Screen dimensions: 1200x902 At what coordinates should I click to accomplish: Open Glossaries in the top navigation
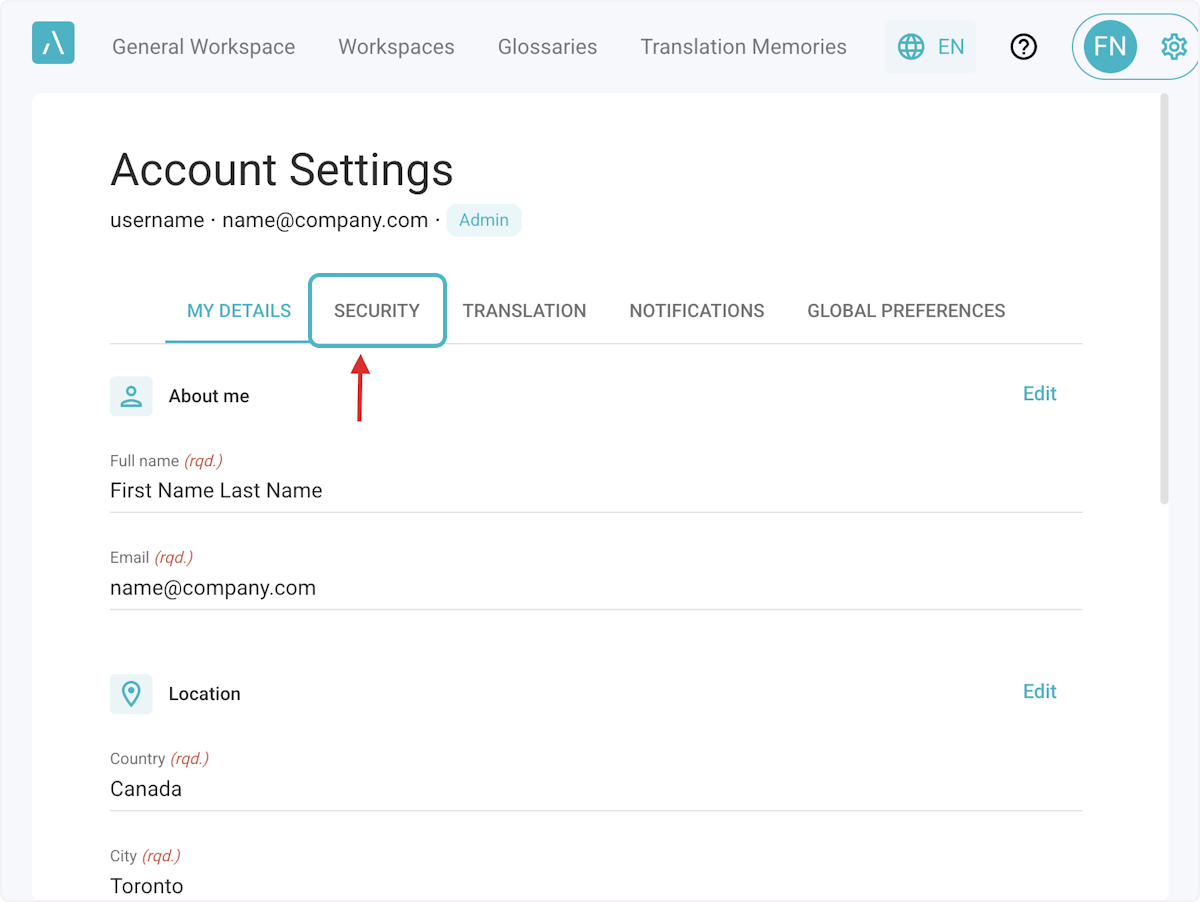(x=547, y=47)
